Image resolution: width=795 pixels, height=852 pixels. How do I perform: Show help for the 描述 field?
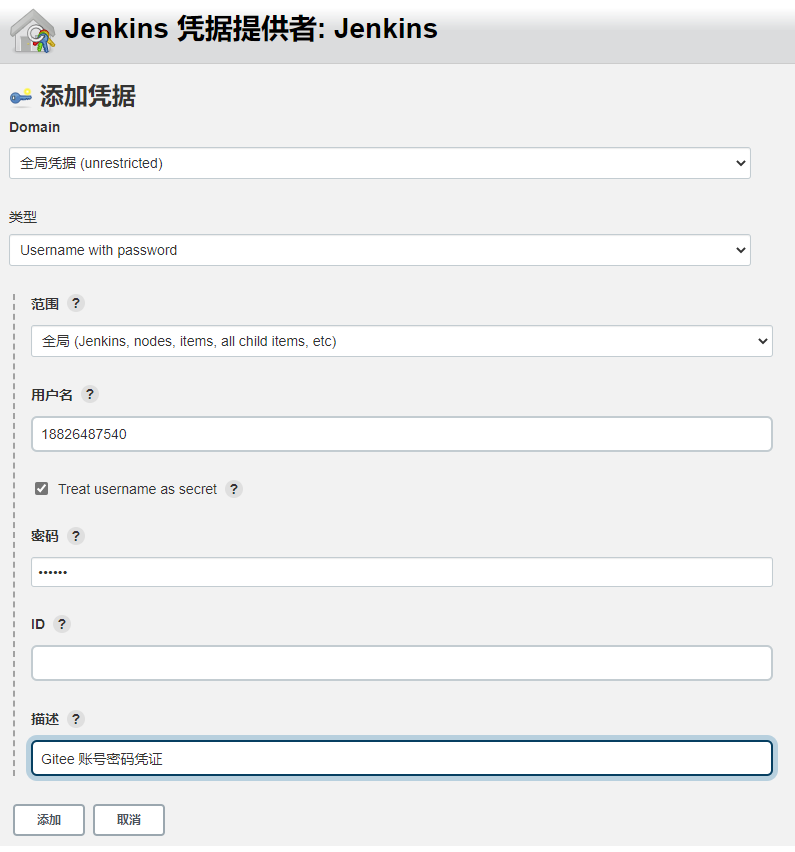click(76, 719)
